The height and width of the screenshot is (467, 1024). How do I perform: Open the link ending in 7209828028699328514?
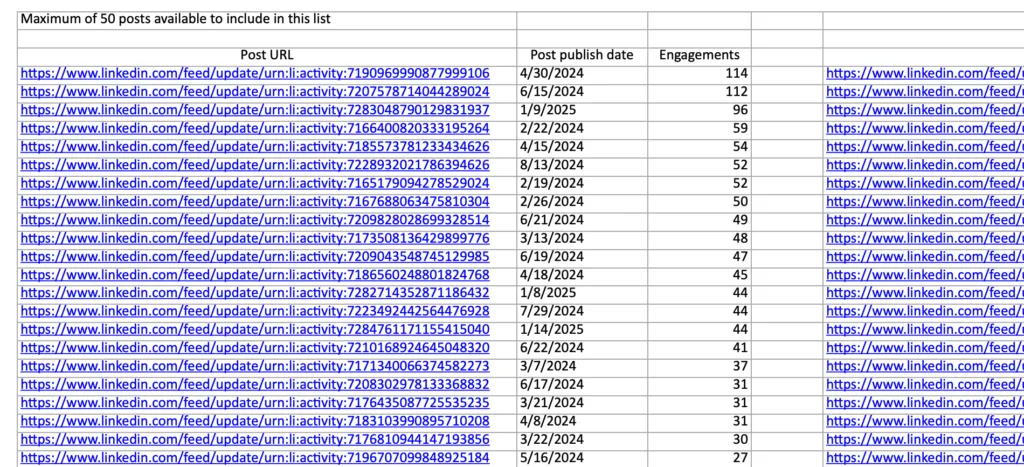click(255, 220)
